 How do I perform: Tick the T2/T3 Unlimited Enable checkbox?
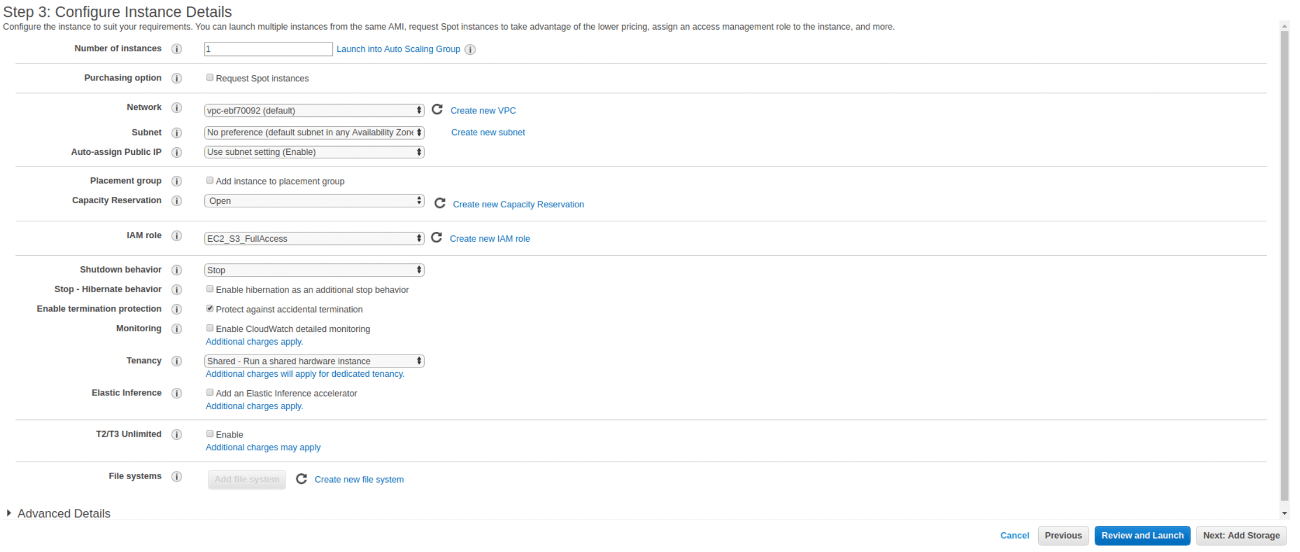coord(210,434)
